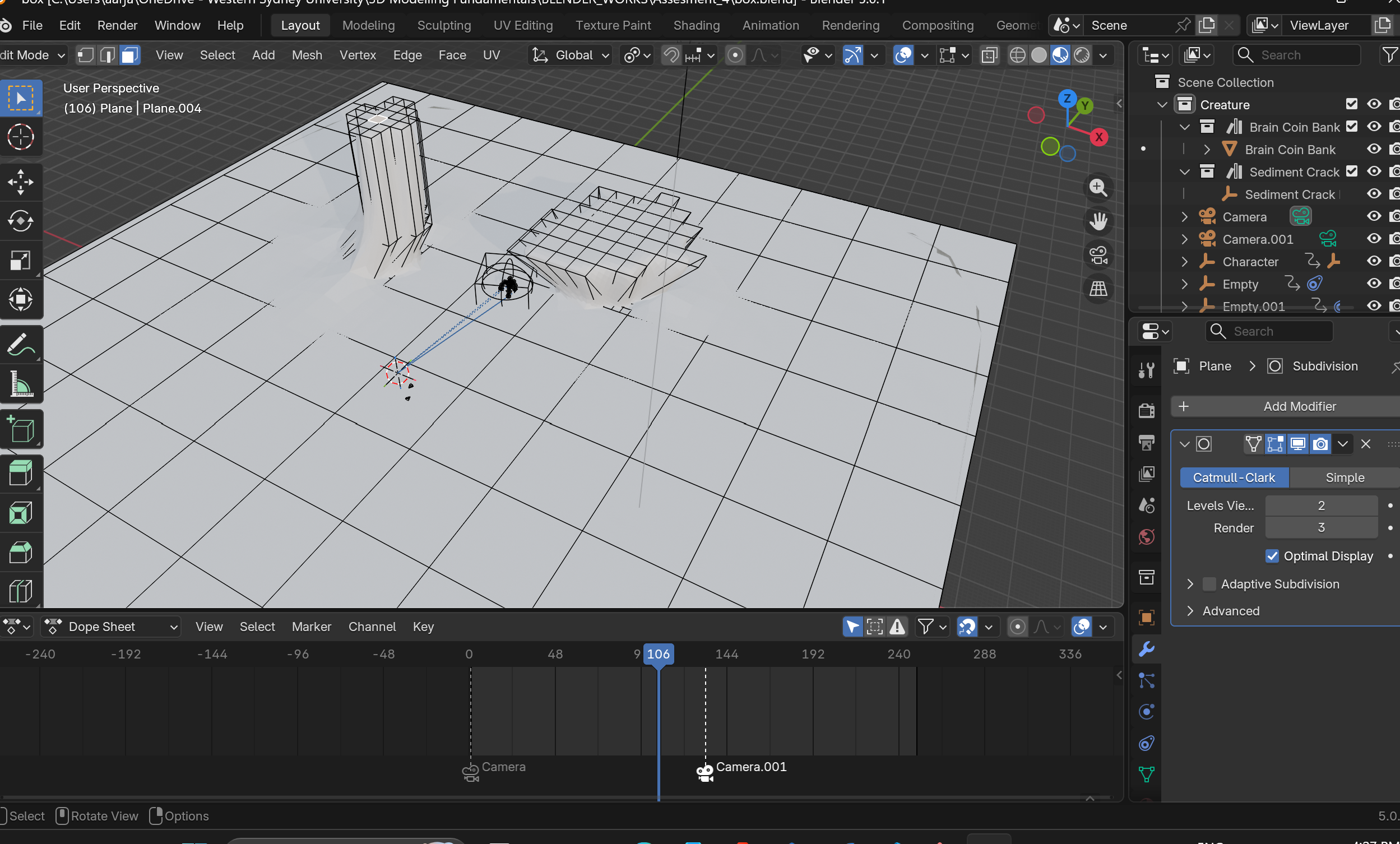This screenshot has height=844, width=1400.
Task: Pick the Rotate tool
Action: click(x=21, y=221)
